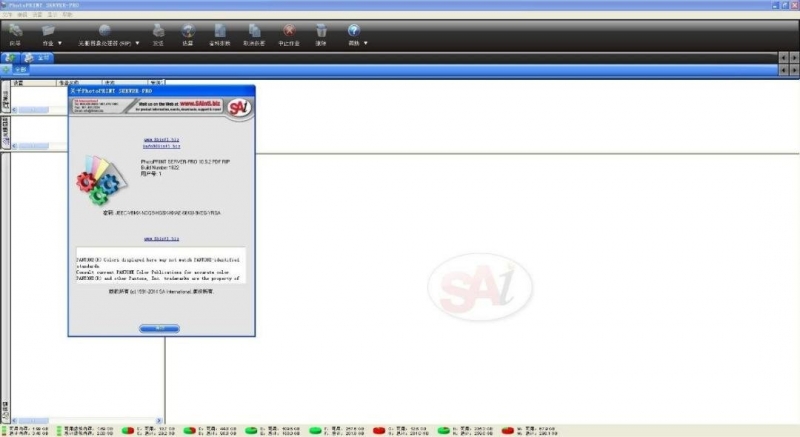The image size is (800, 437).
Task: Click the PANTONE notice text box
Action: click(x=161, y=266)
